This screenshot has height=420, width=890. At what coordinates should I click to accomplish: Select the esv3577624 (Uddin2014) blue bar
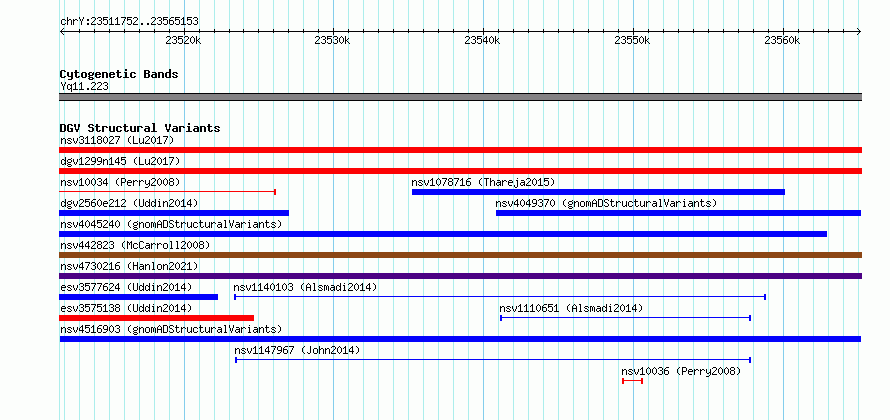click(138, 297)
